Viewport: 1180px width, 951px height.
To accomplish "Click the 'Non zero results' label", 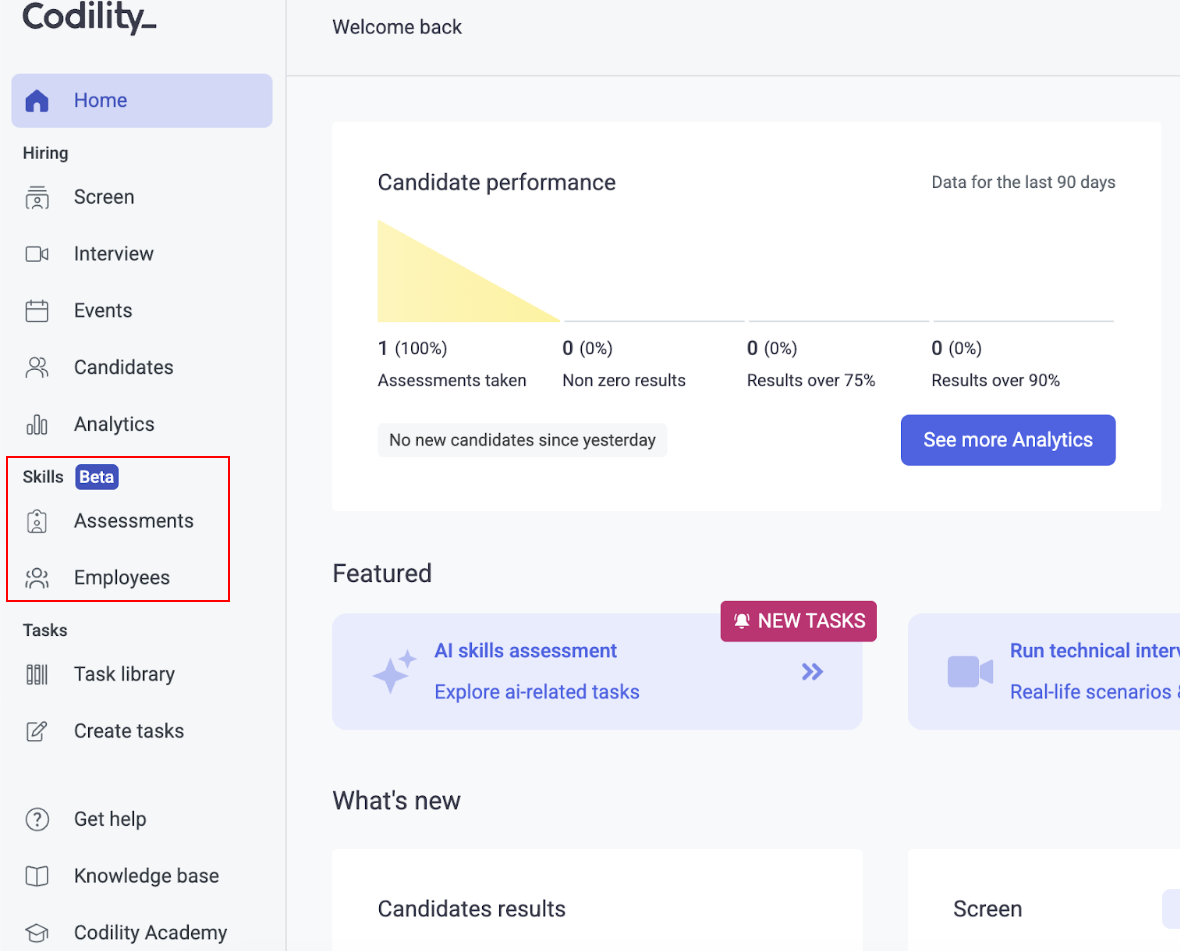I will [x=624, y=381].
